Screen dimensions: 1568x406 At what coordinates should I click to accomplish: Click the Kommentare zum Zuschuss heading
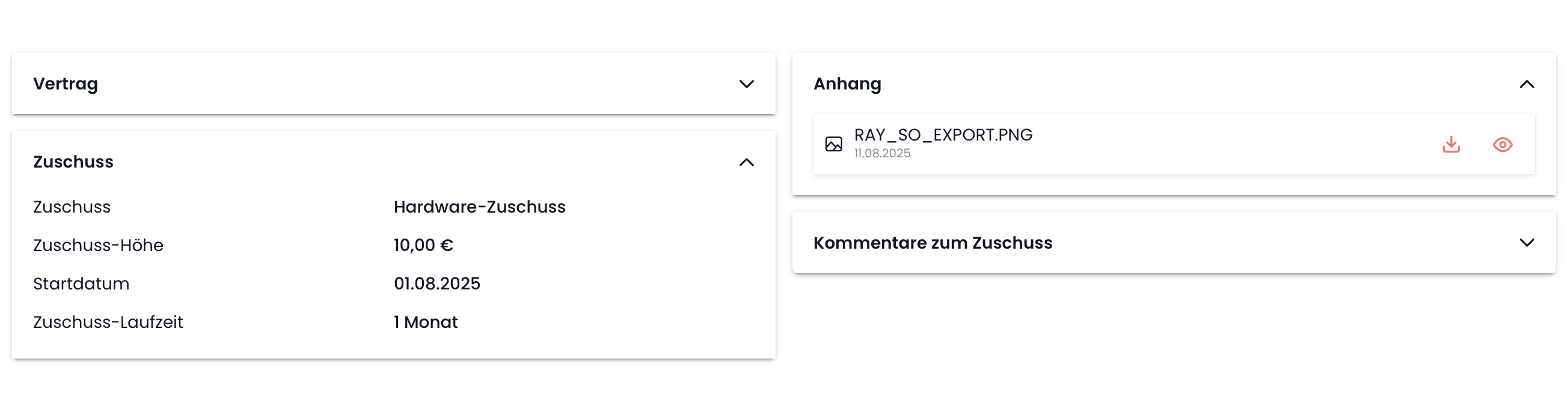click(x=932, y=243)
